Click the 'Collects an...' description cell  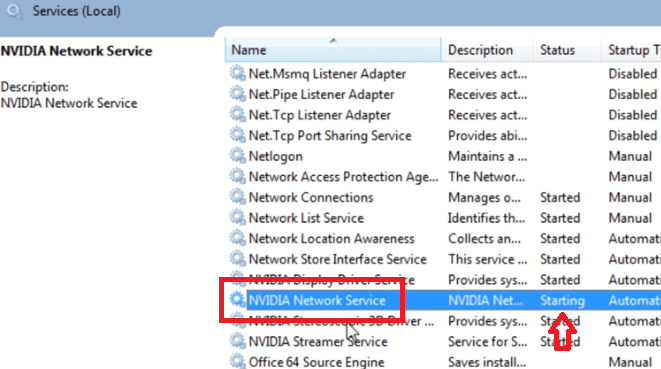(484, 239)
